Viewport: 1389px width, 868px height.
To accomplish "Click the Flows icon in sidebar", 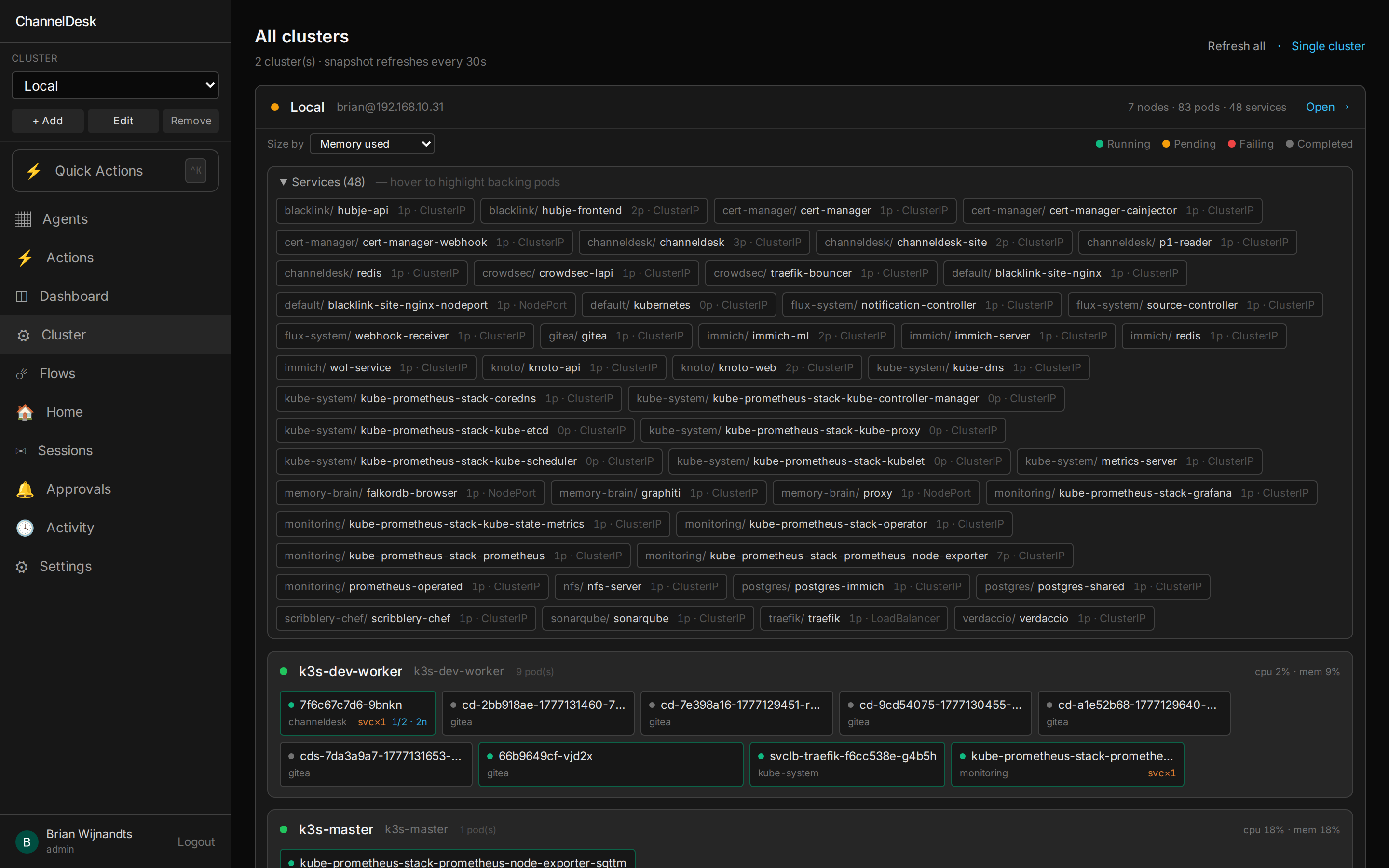I will [22, 374].
